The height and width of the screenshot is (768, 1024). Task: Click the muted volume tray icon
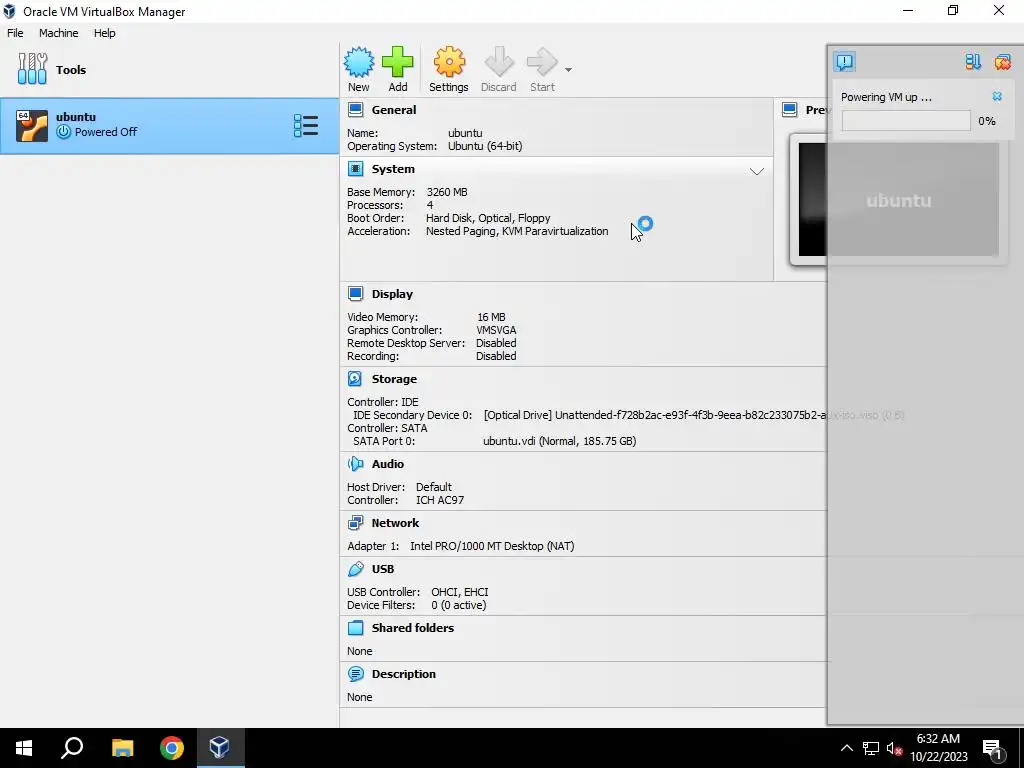pos(895,748)
